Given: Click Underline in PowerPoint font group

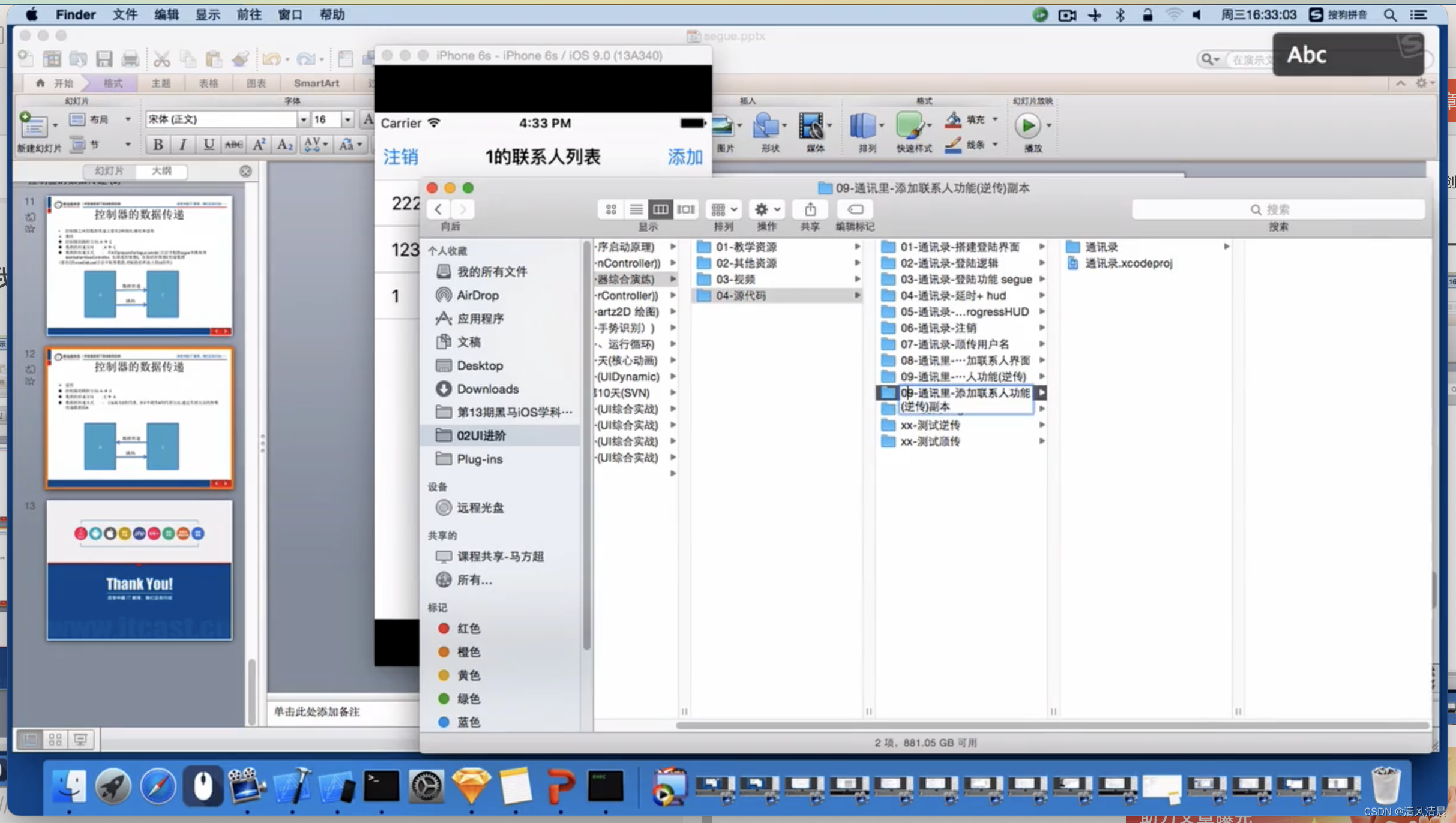Looking at the screenshot, I should 208,144.
